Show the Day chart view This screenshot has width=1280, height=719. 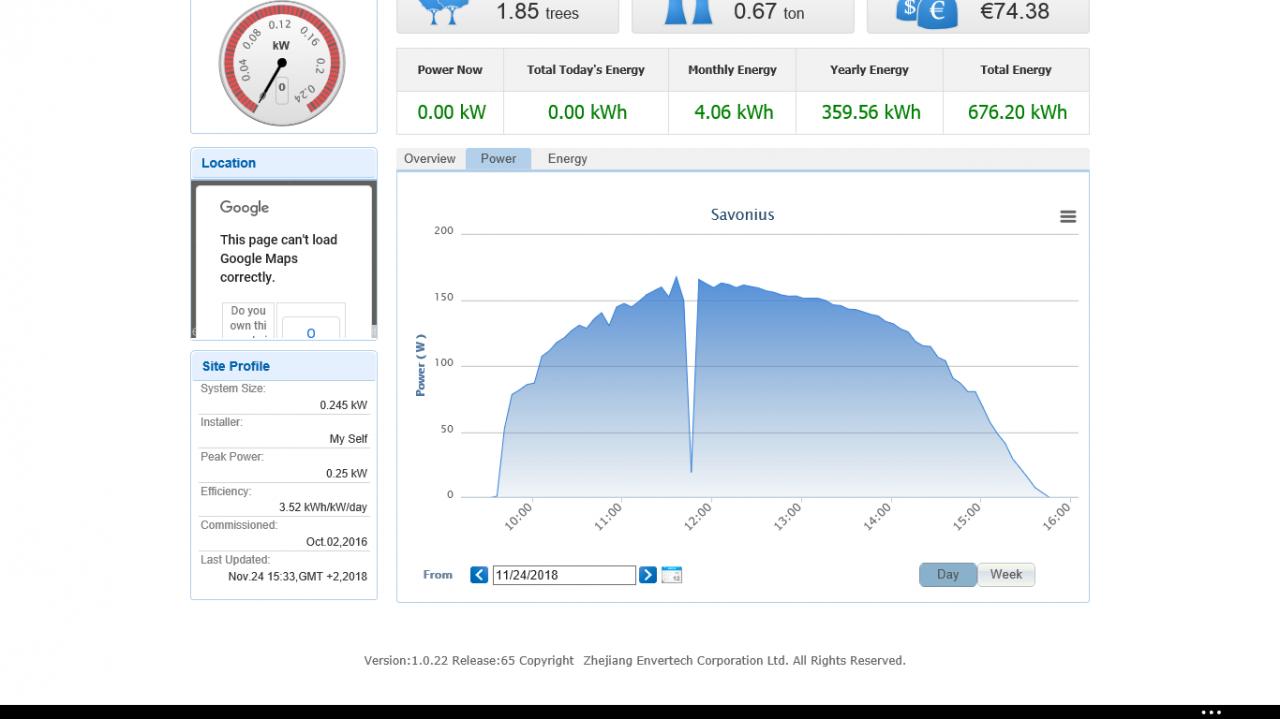(948, 575)
